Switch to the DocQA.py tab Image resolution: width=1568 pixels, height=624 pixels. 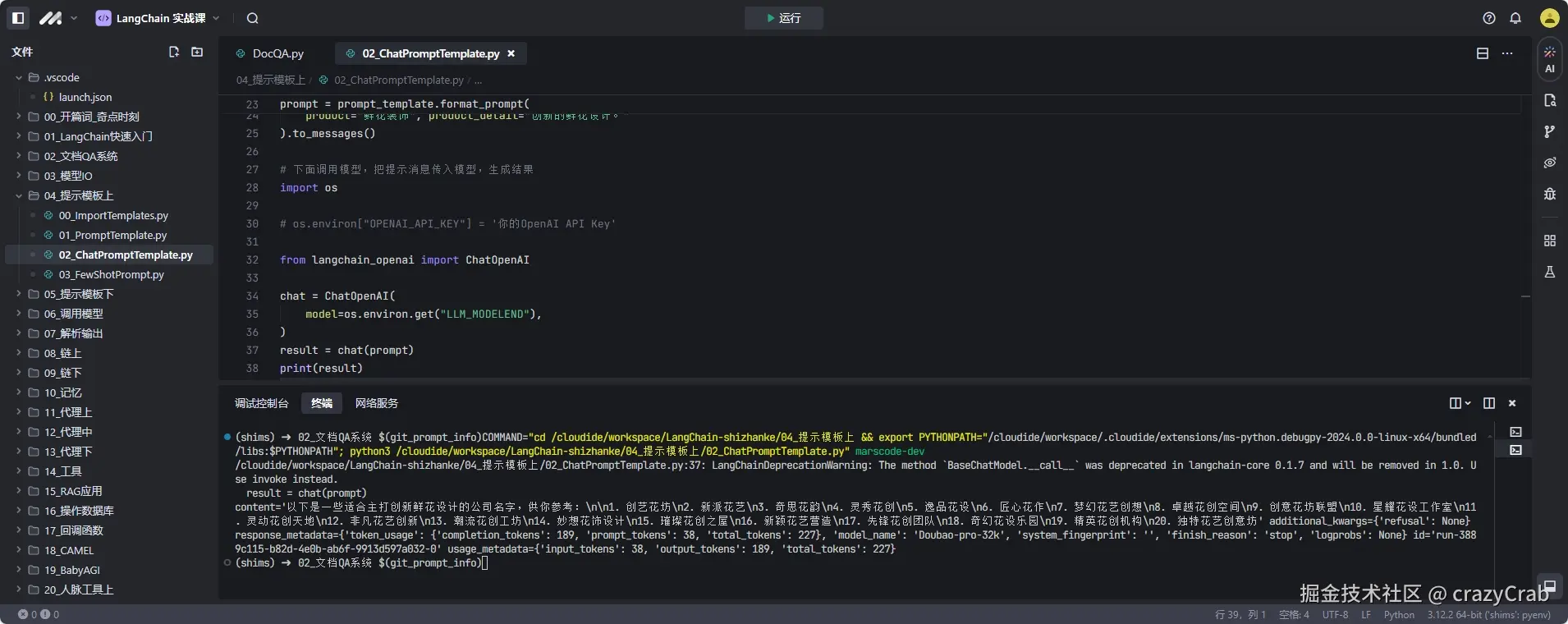coord(277,53)
